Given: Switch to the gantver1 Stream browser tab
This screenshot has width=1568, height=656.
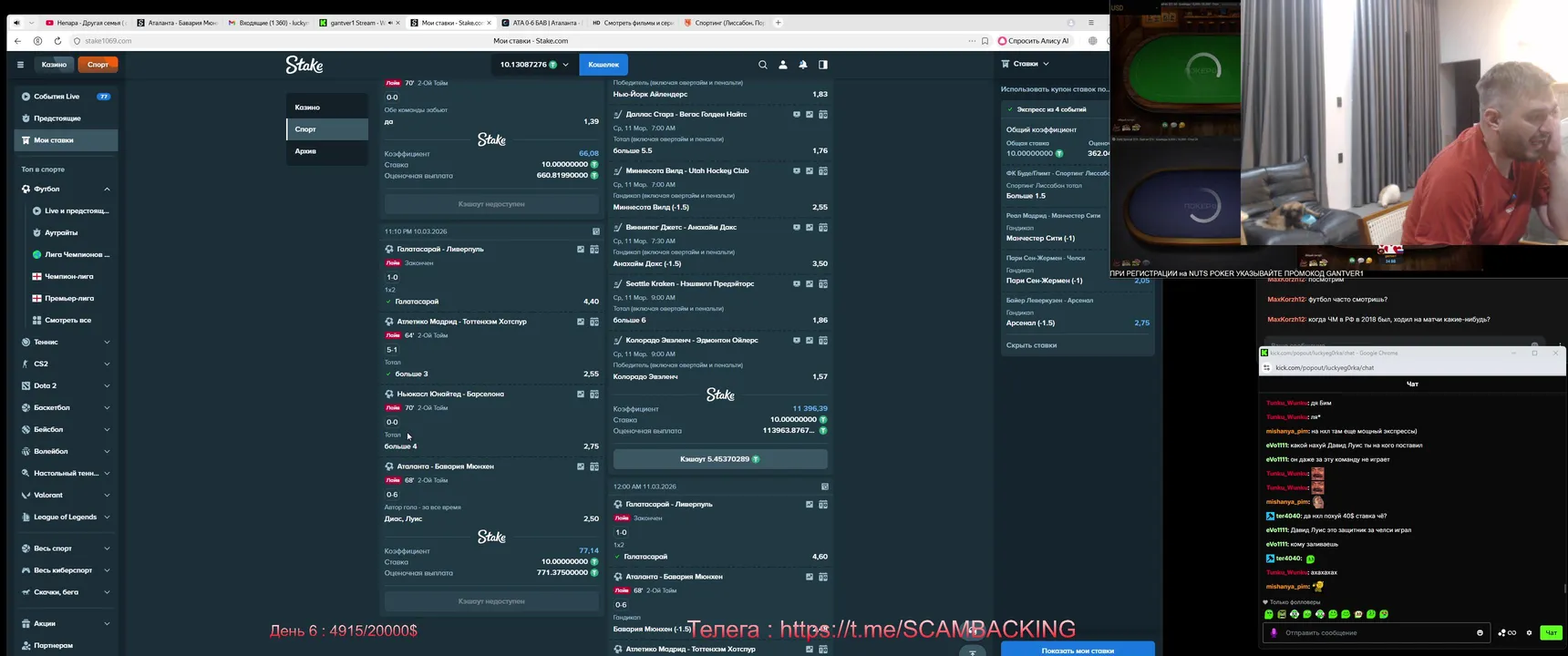Looking at the screenshot, I should (357, 23).
